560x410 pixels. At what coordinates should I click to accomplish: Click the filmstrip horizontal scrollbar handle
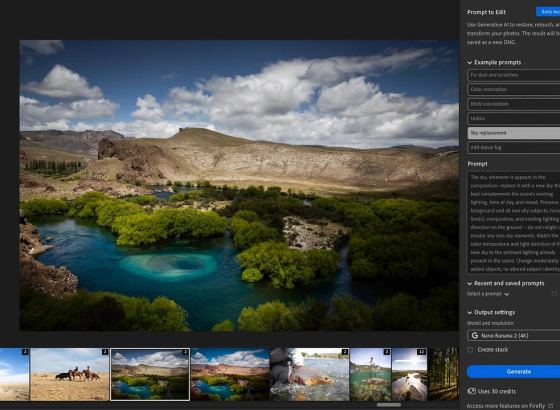click(x=389, y=405)
